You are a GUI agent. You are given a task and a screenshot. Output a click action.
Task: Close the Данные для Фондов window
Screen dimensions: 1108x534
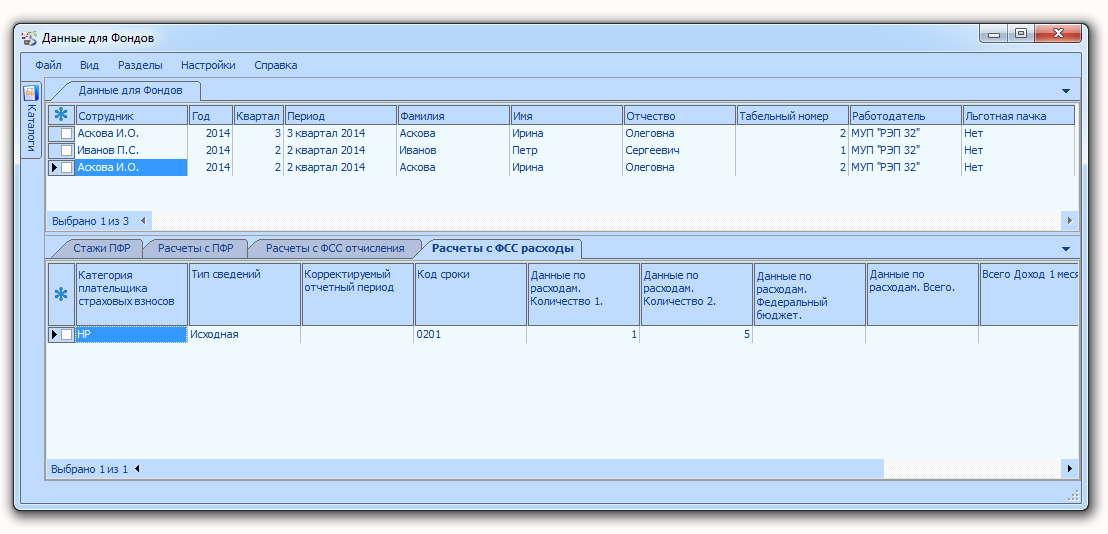tap(1058, 33)
